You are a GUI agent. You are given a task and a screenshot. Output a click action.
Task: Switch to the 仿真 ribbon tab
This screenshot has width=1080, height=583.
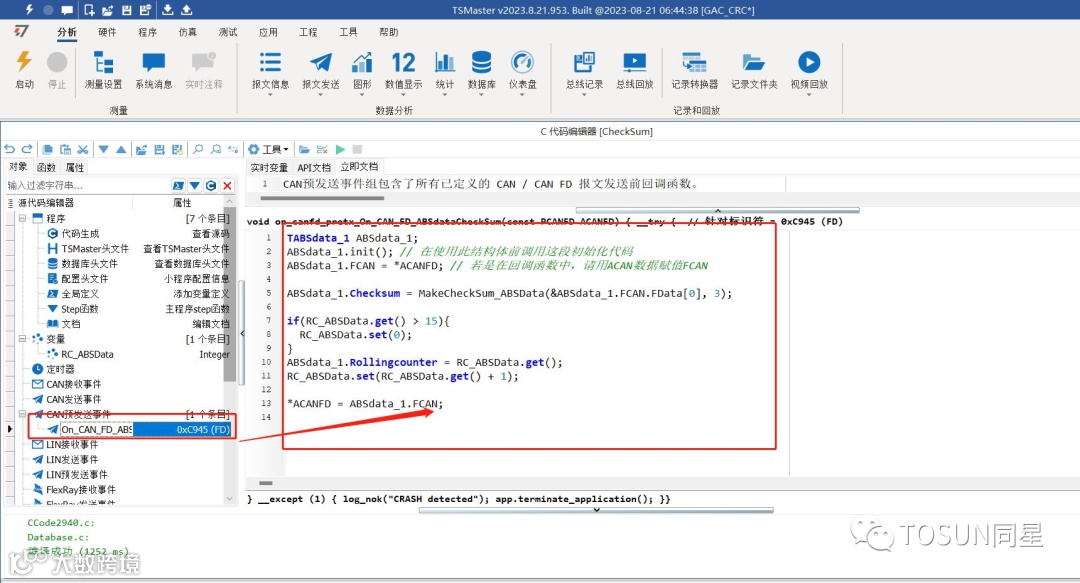[x=187, y=32]
